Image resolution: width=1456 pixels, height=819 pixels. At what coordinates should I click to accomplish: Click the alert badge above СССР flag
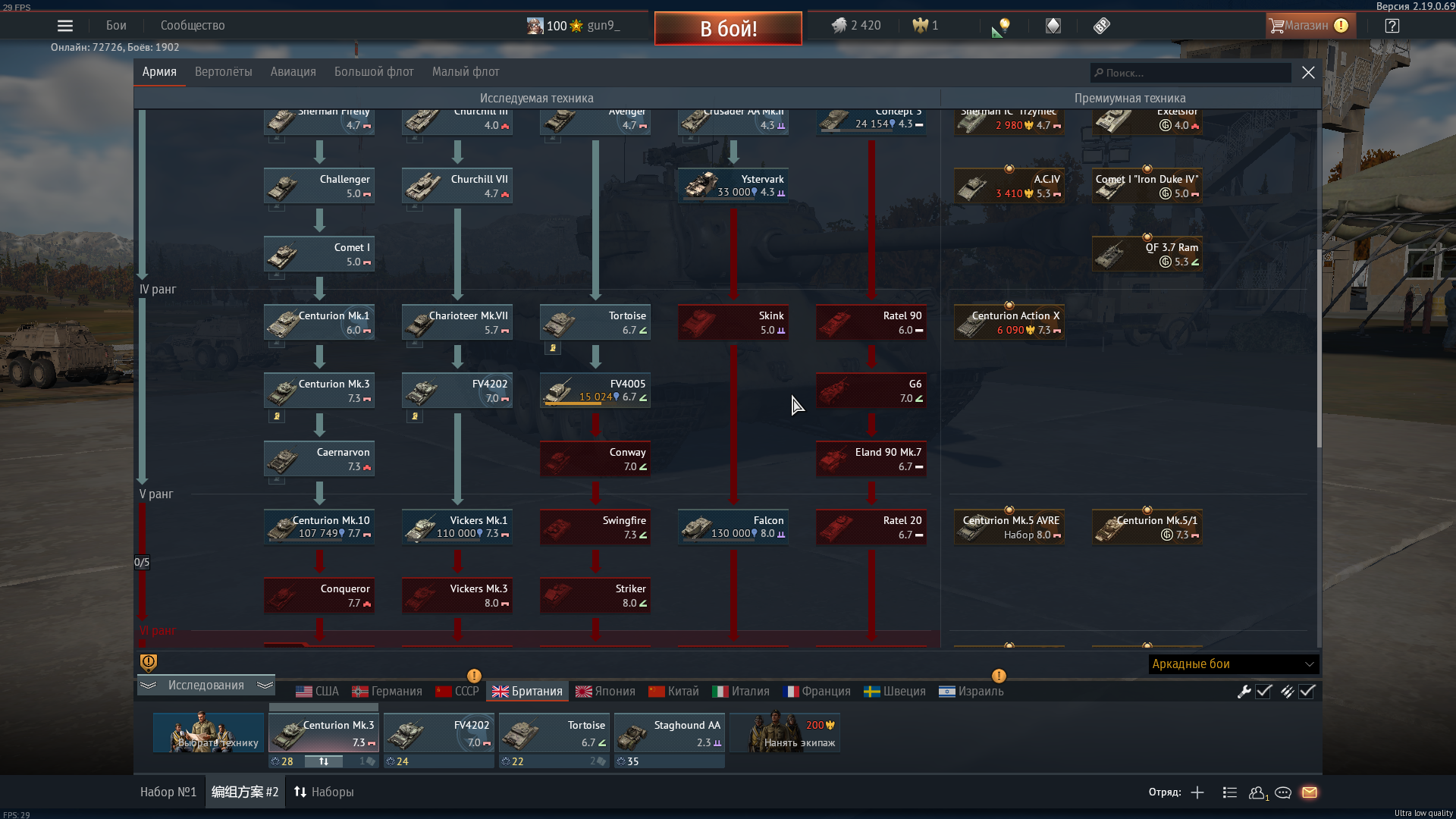point(474,676)
